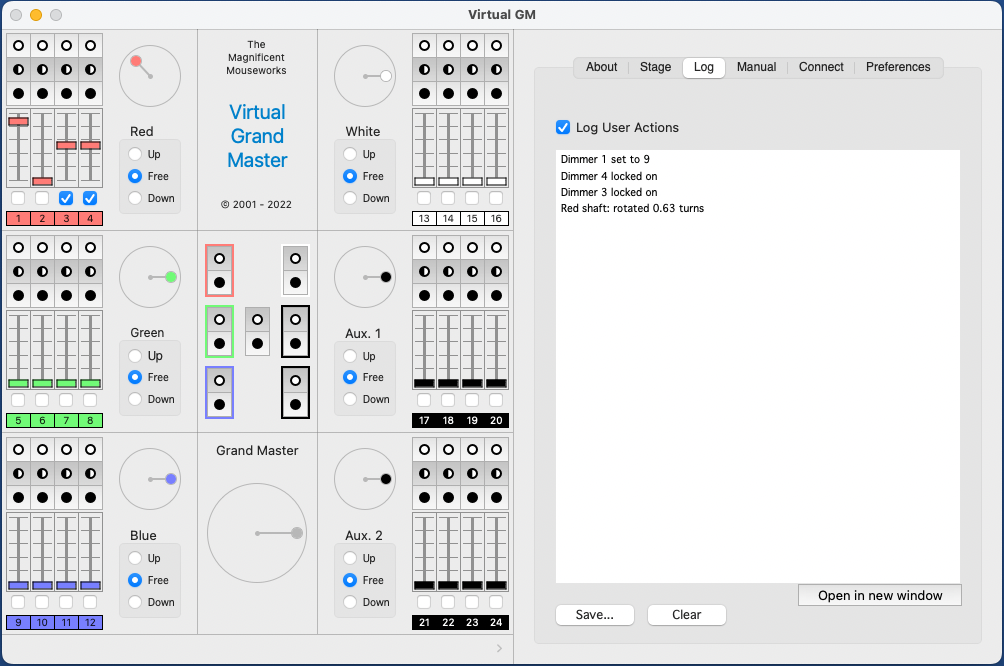Select Down for the White shaft
This screenshot has width=1004, height=666.
(350, 198)
